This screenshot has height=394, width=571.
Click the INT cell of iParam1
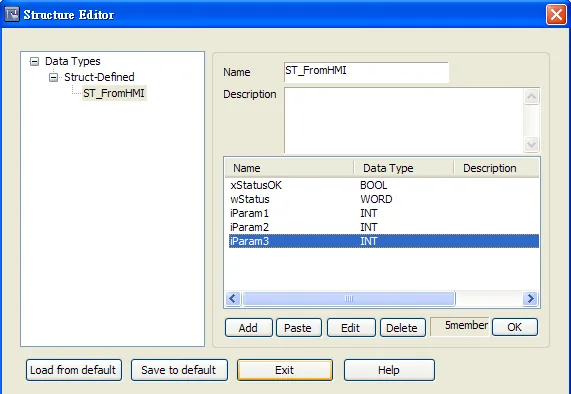click(x=369, y=213)
